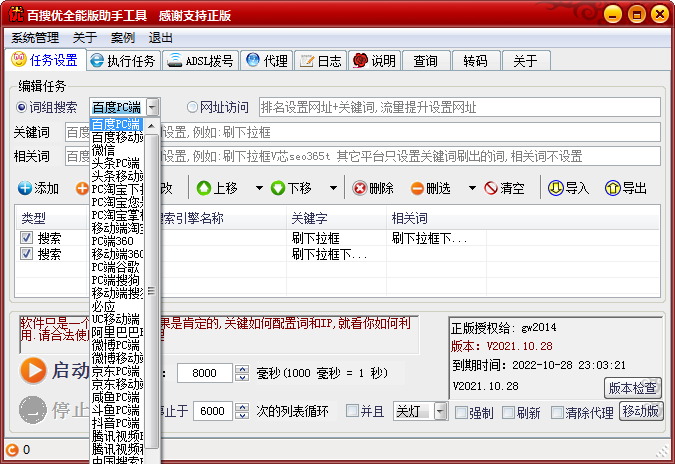Choose UC移动端 from the dropdown list
675x464 pixels.
point(117,319)
